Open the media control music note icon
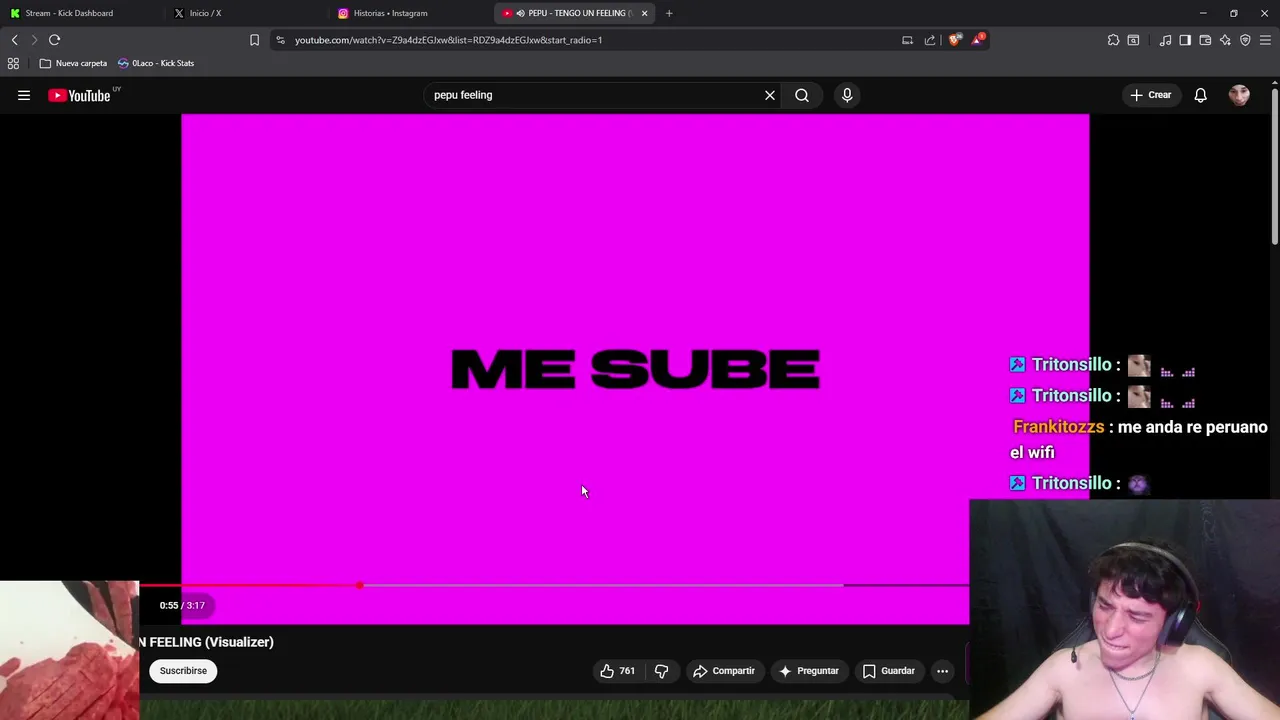Viewport: 1280px width, 720px height. coord(1165,40)
